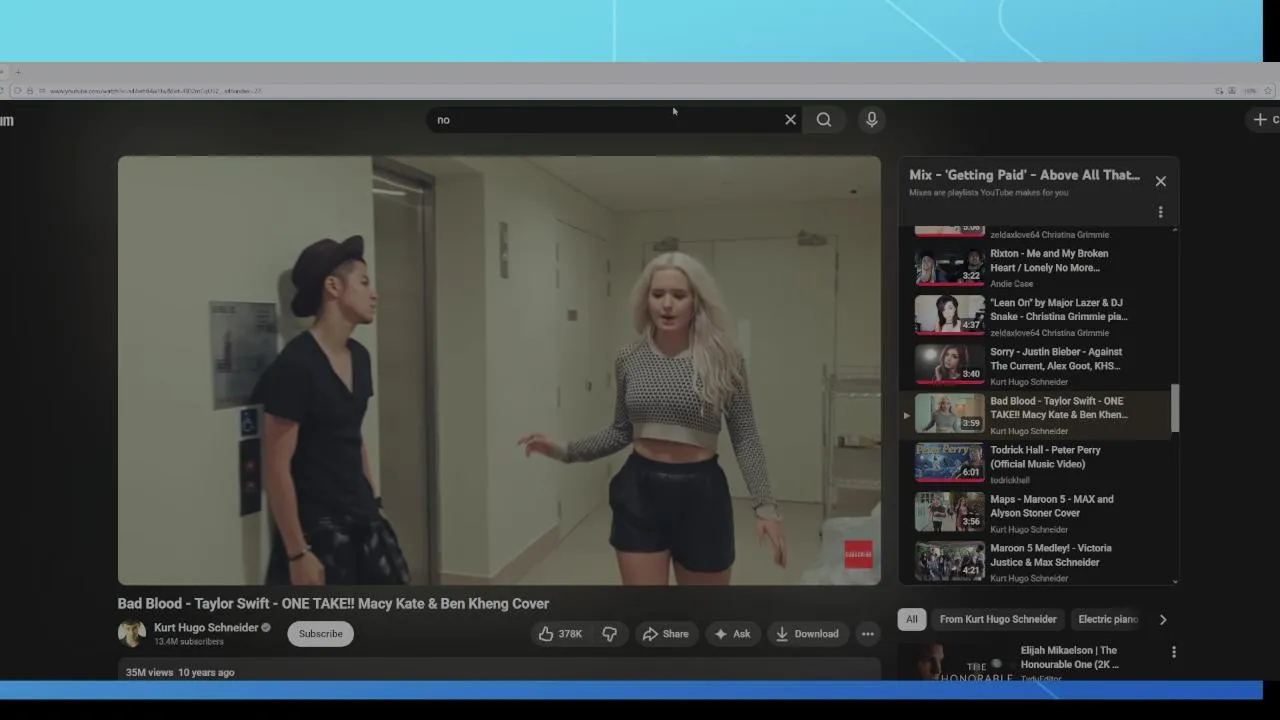
Task: Start voice search with microphone
Action: [x=872, y=120]
